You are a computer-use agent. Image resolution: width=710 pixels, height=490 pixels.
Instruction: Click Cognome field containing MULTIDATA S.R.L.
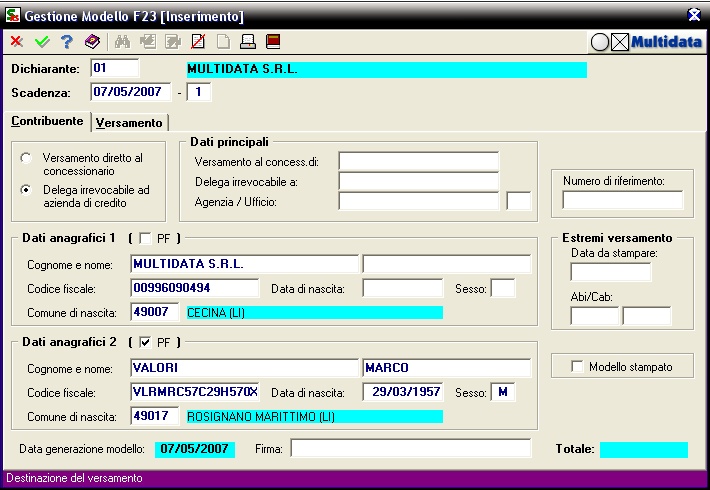pos(245,264)
